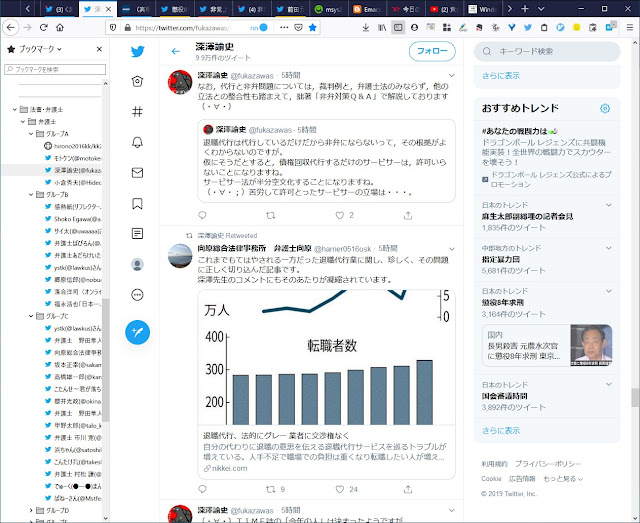Viewport: 640px width, 523px height.
Task: Click the page vertical scrollbar thumb
Action: point(635,398)
